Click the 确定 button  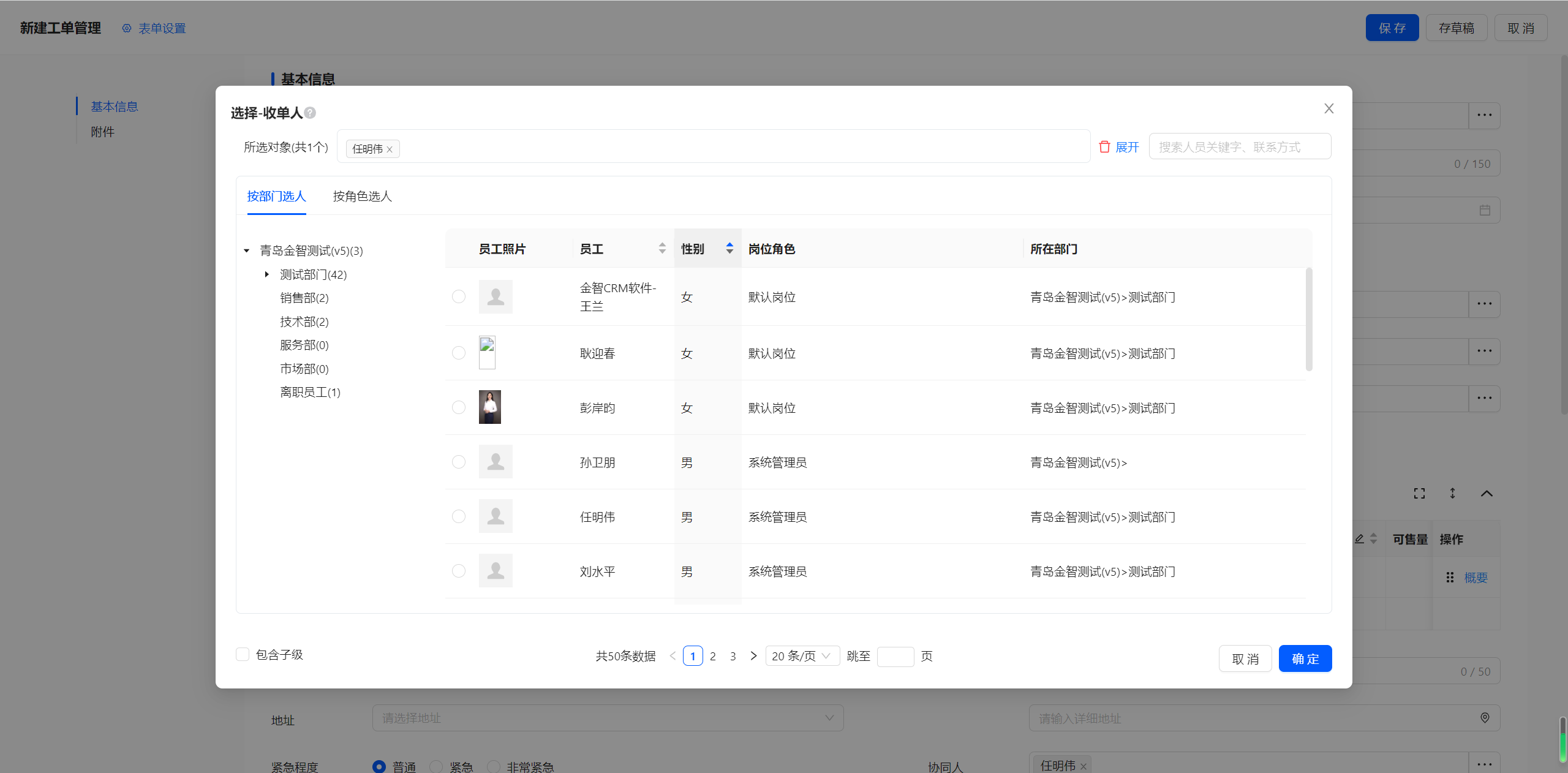pyautogui.click(x=1305, y=658)
